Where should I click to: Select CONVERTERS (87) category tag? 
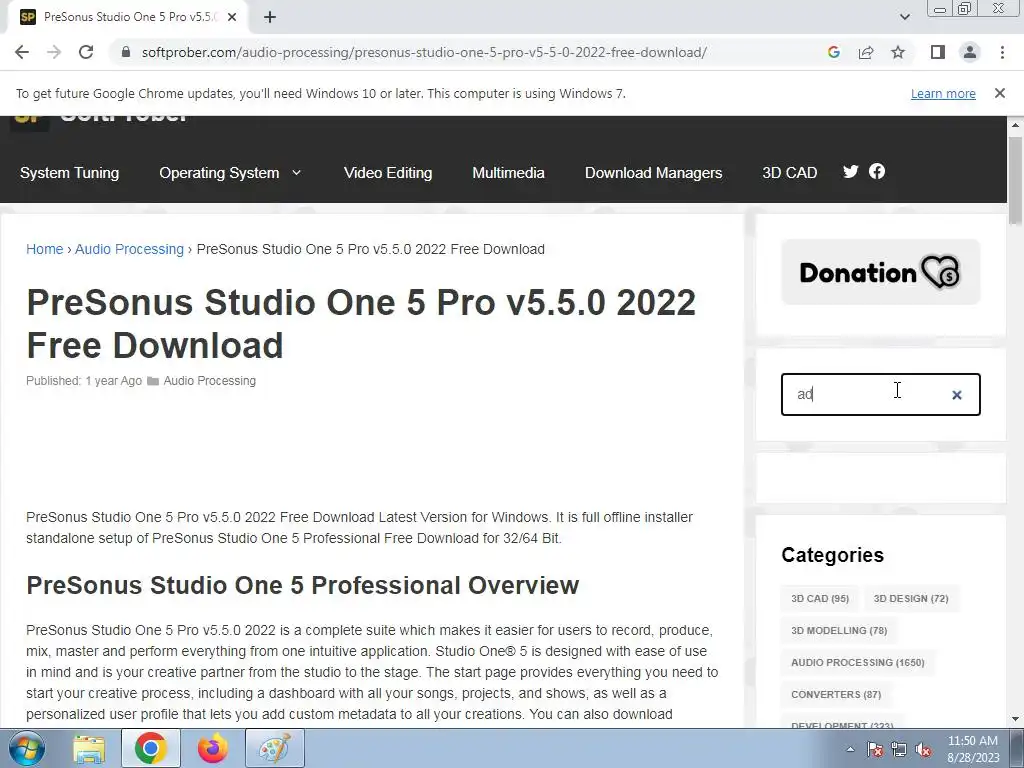click(x=836, y=694)
